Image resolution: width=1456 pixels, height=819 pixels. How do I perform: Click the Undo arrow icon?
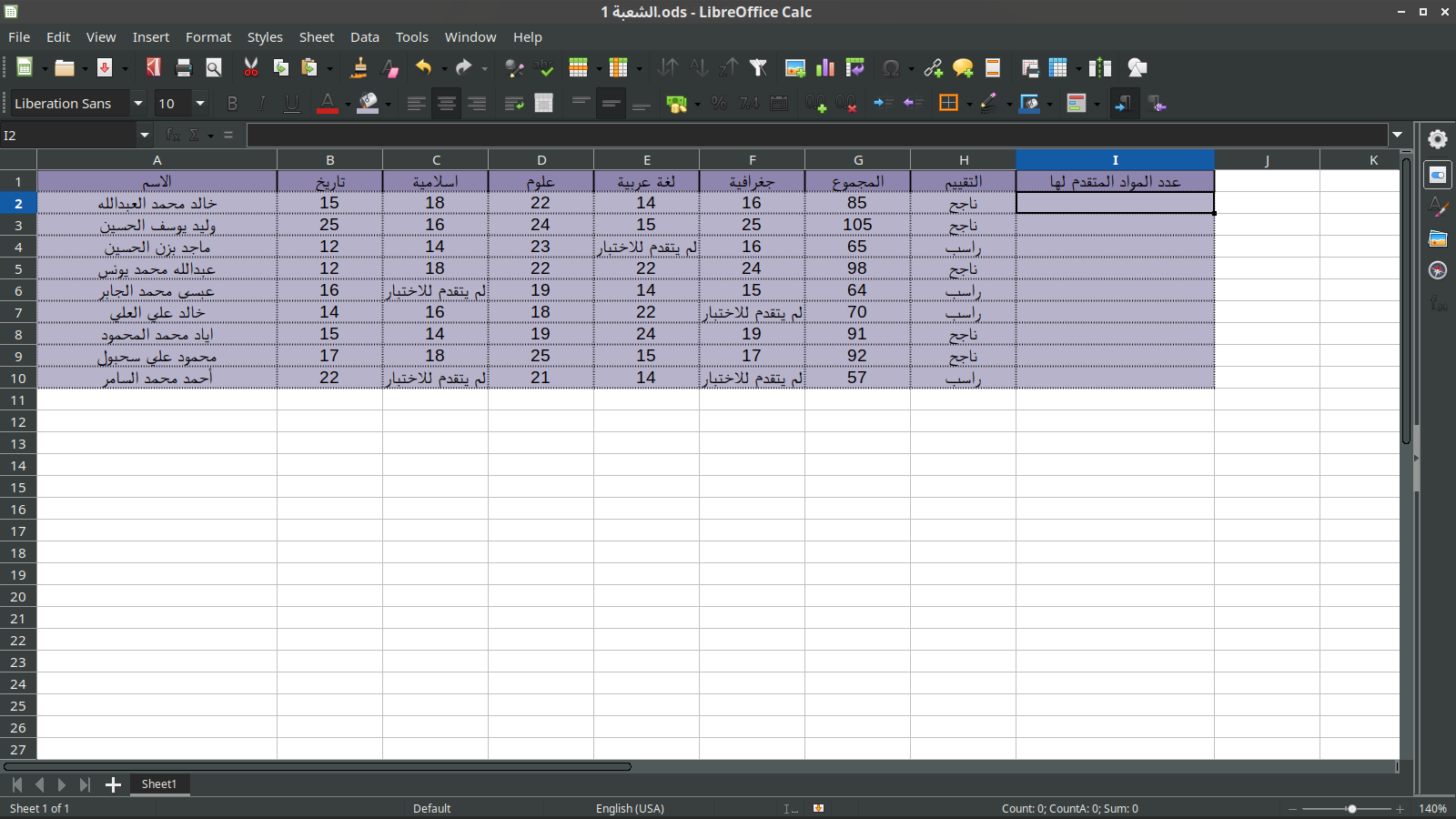click(423, 68)
